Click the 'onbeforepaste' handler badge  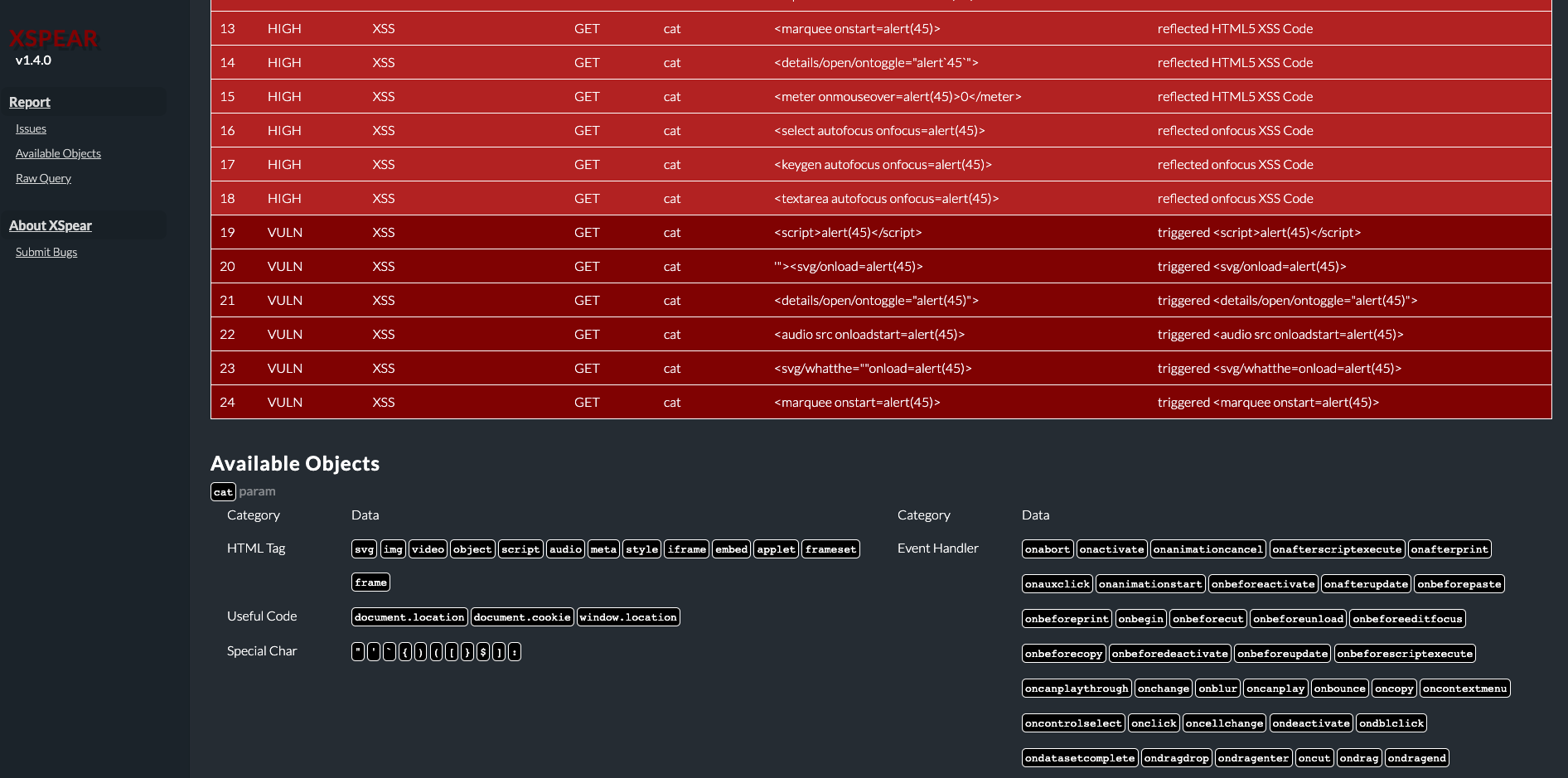click(x=1459, y=584)
